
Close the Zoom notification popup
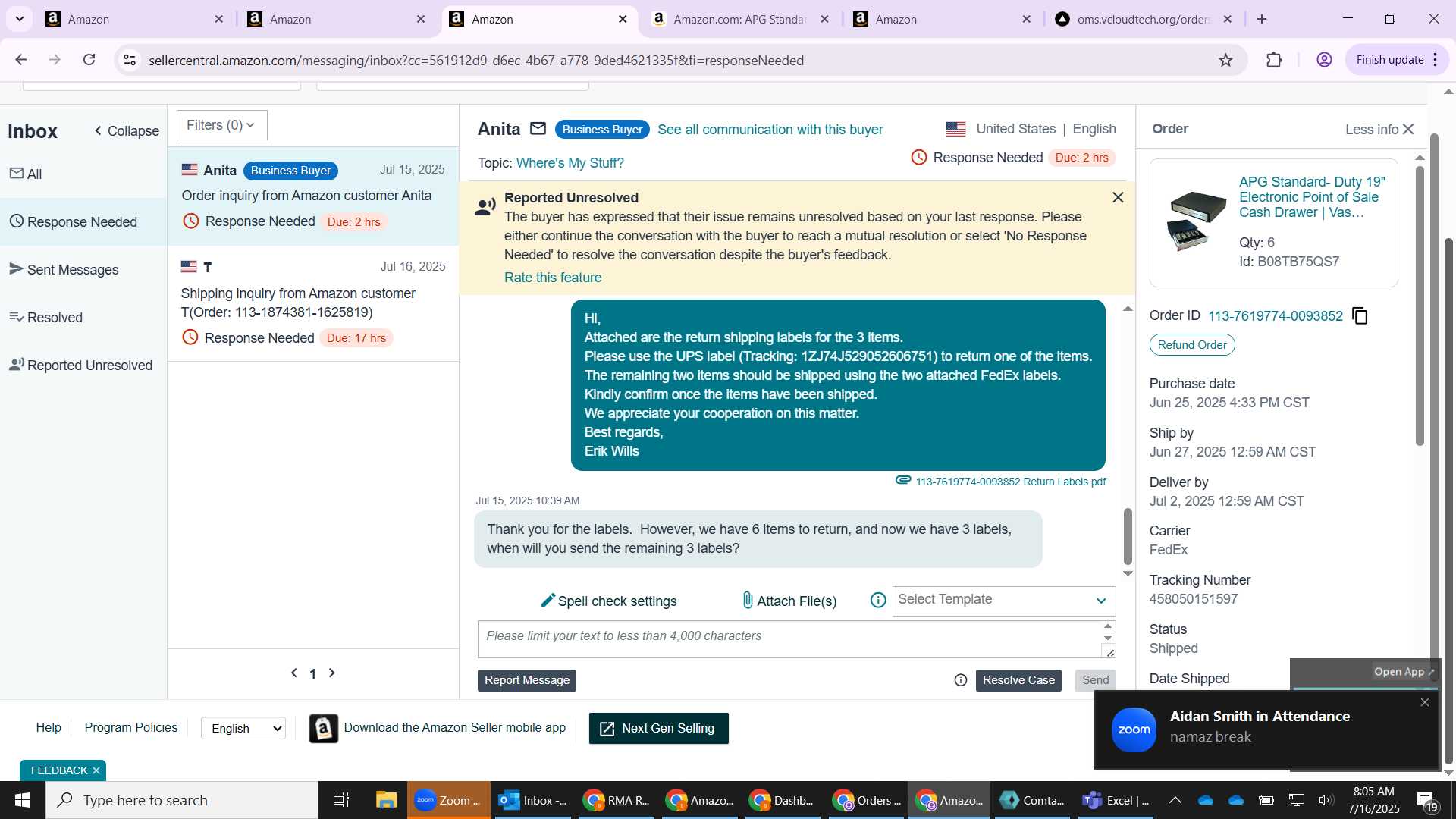[x=1425, y=702]
